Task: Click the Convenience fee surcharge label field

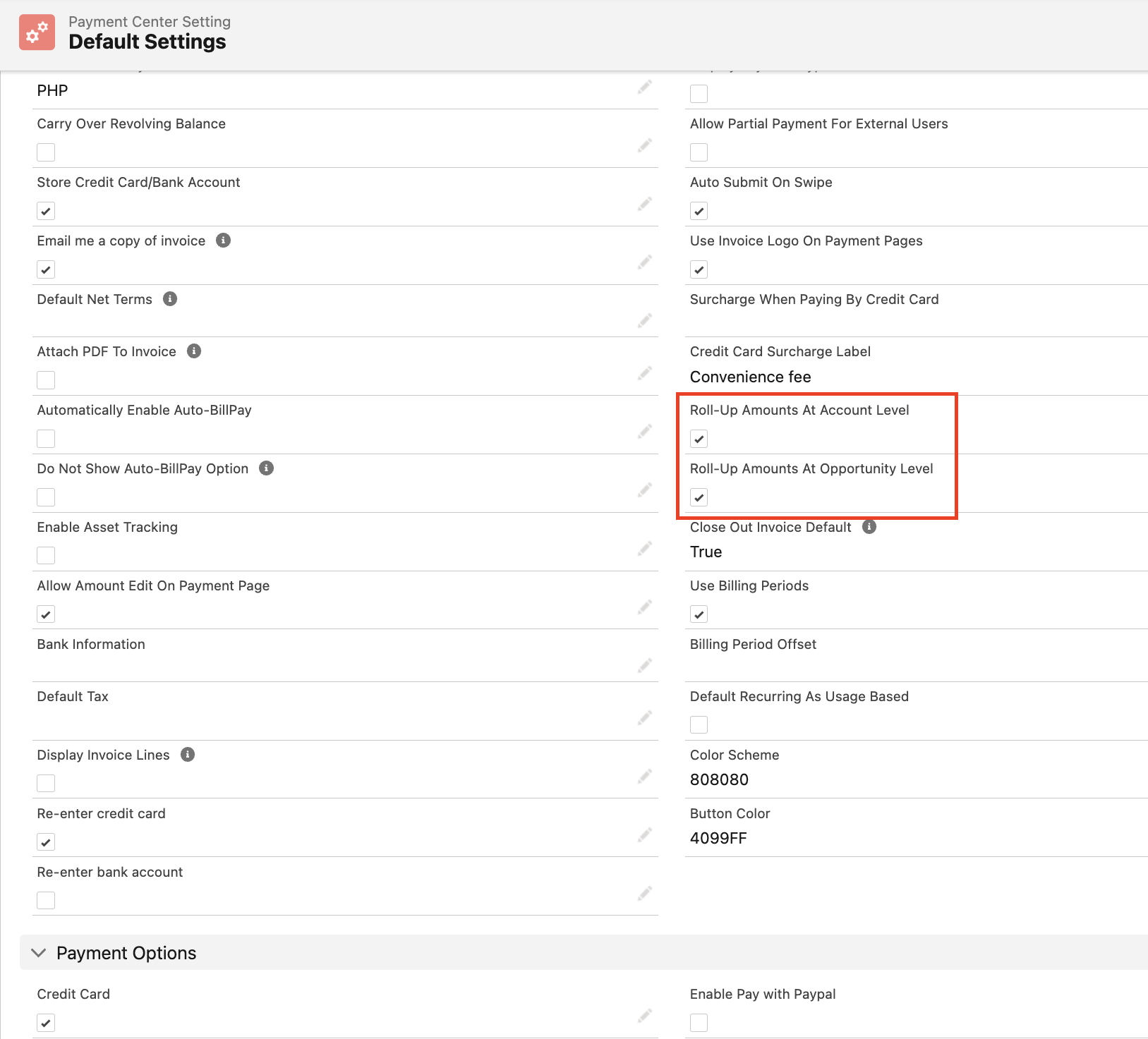Action: [750, 377]
